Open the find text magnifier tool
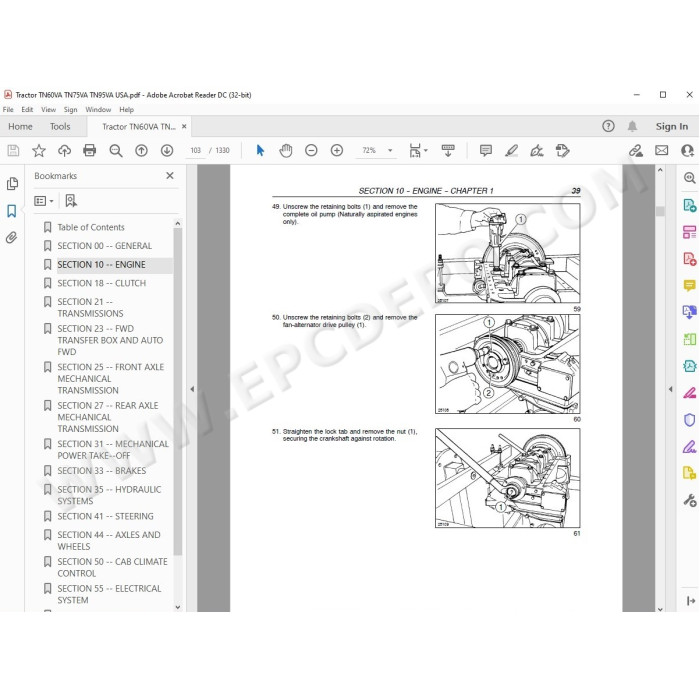 pos(116,150)
